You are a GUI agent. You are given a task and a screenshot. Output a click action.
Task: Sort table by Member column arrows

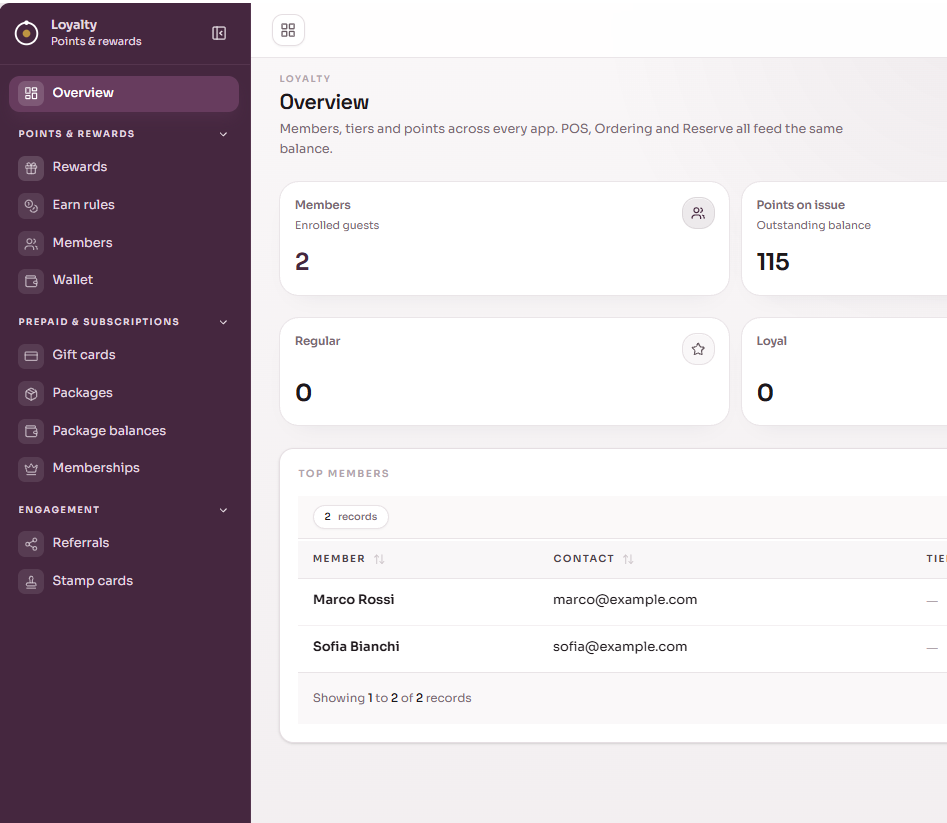tap(379, 559)
